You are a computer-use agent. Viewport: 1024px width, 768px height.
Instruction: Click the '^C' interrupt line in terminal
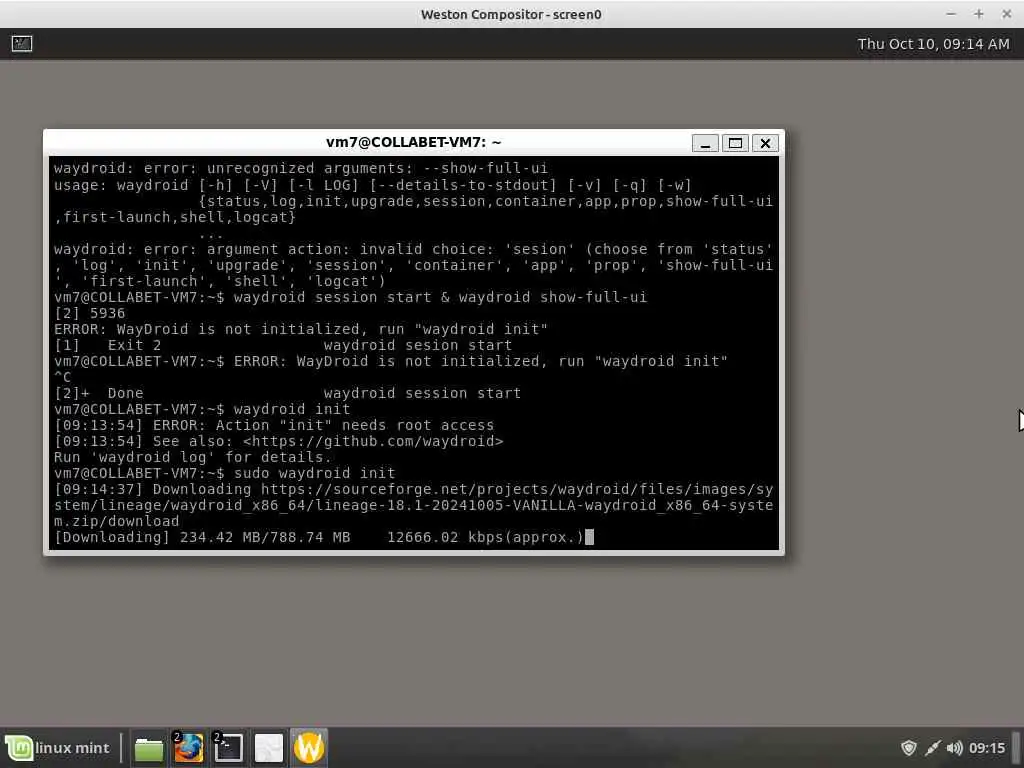[63, 377]
